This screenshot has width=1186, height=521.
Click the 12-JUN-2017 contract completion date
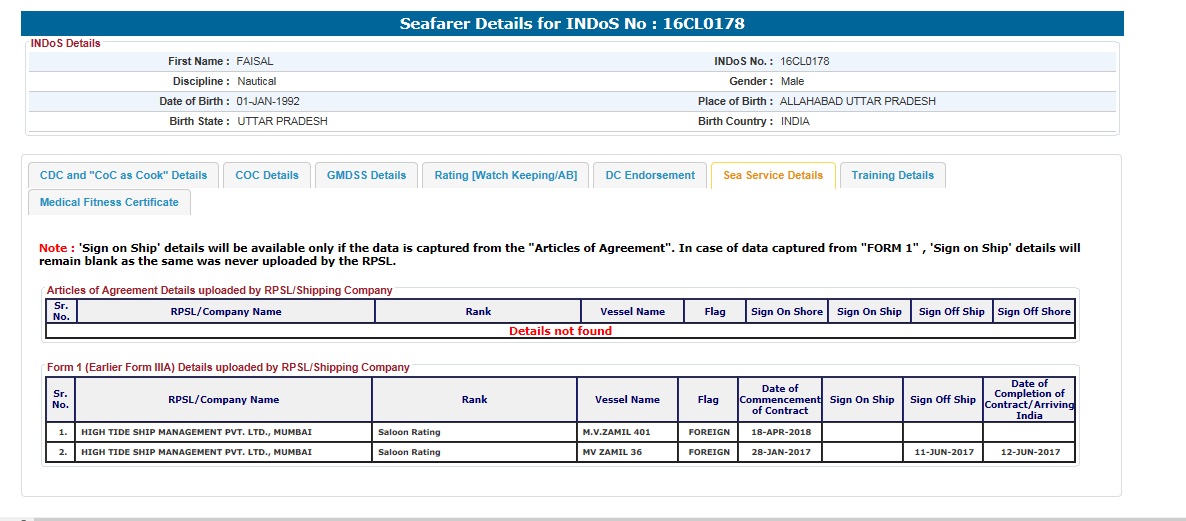pyautogui.click(x=1029, y=452)
